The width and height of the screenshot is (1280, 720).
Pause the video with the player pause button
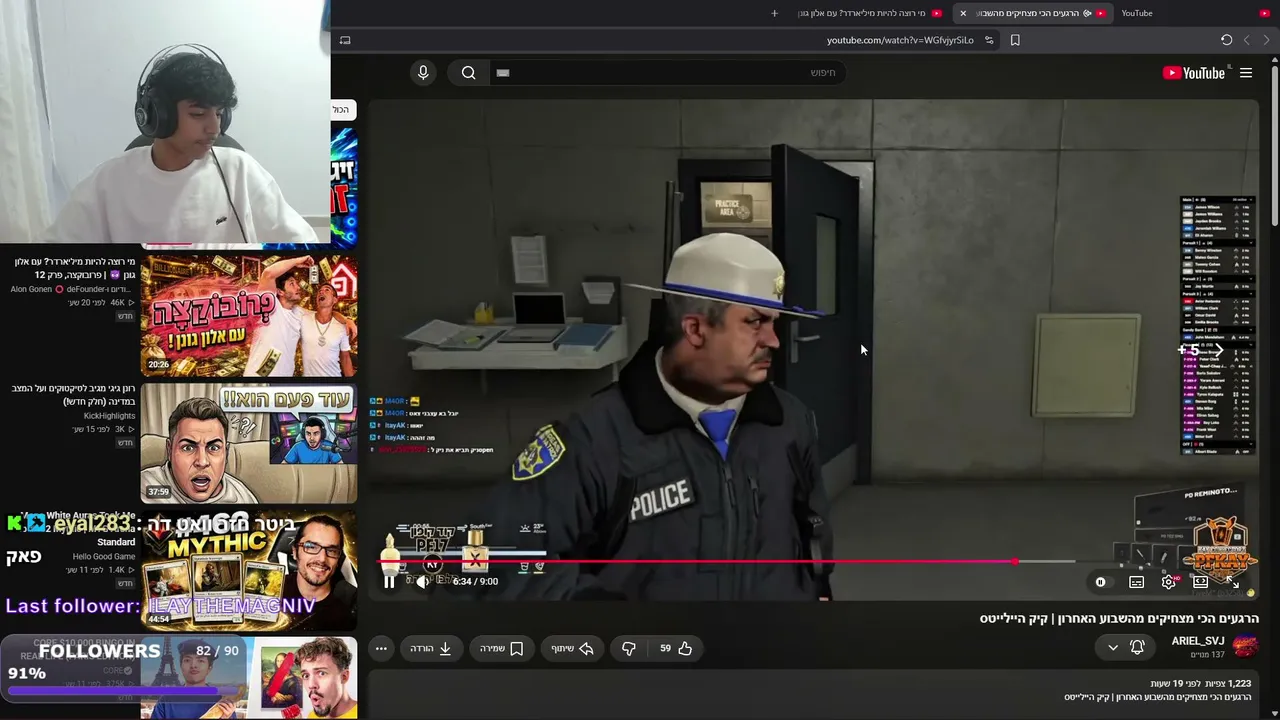point(389,581)
